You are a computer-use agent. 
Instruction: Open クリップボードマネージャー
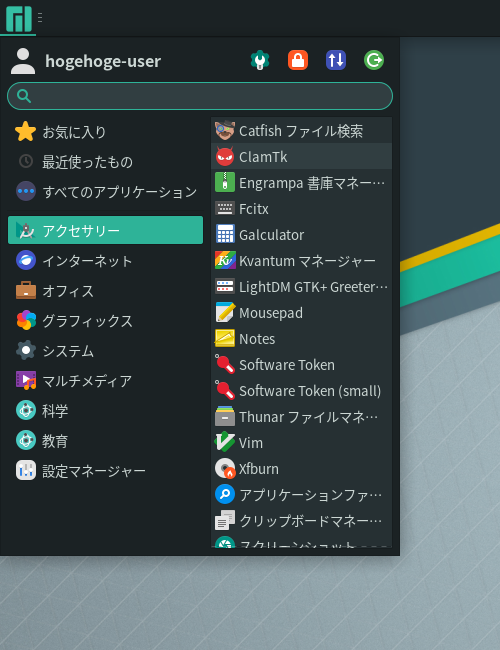point(301,521)
